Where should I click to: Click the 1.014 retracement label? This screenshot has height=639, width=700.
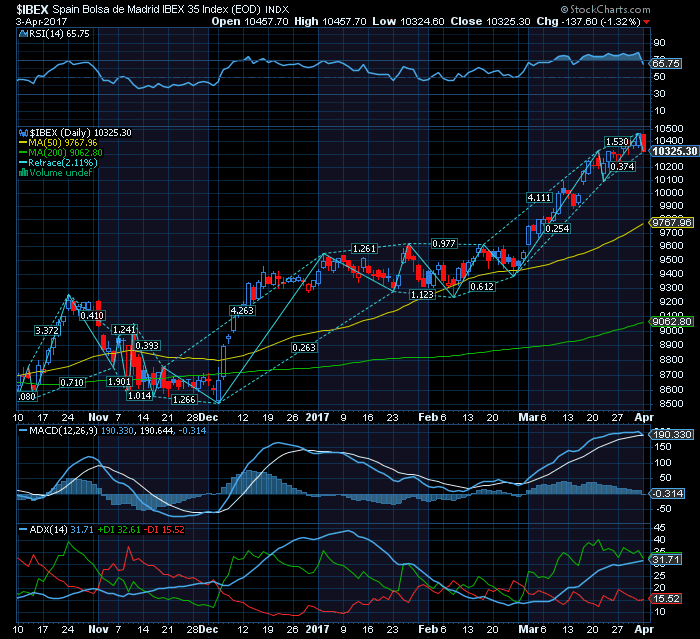tap(139, 396)
